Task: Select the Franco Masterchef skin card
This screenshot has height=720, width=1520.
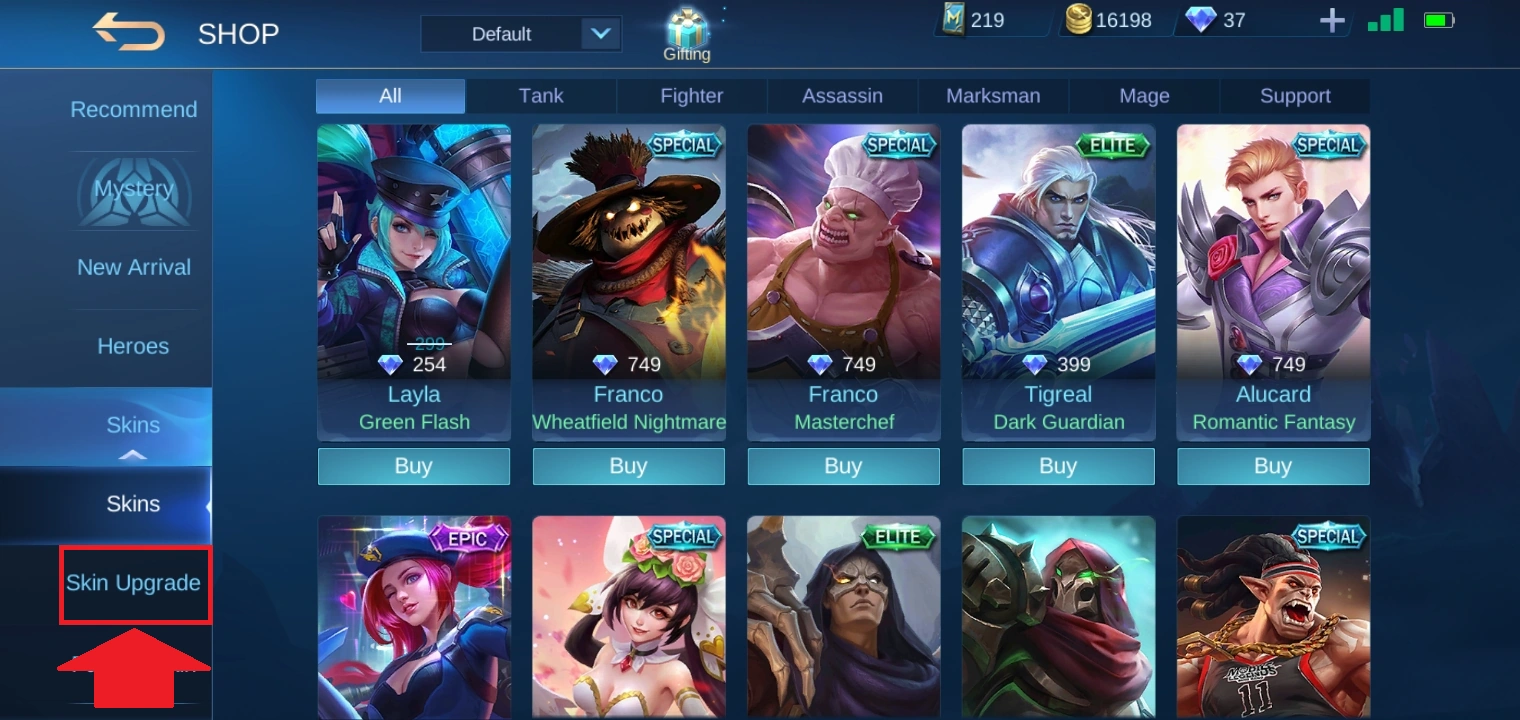Action: point(843,283)
